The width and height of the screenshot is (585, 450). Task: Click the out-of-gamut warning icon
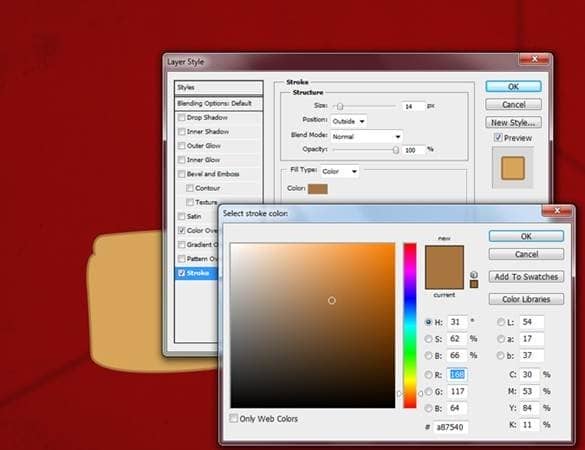[x=474, y=275]
